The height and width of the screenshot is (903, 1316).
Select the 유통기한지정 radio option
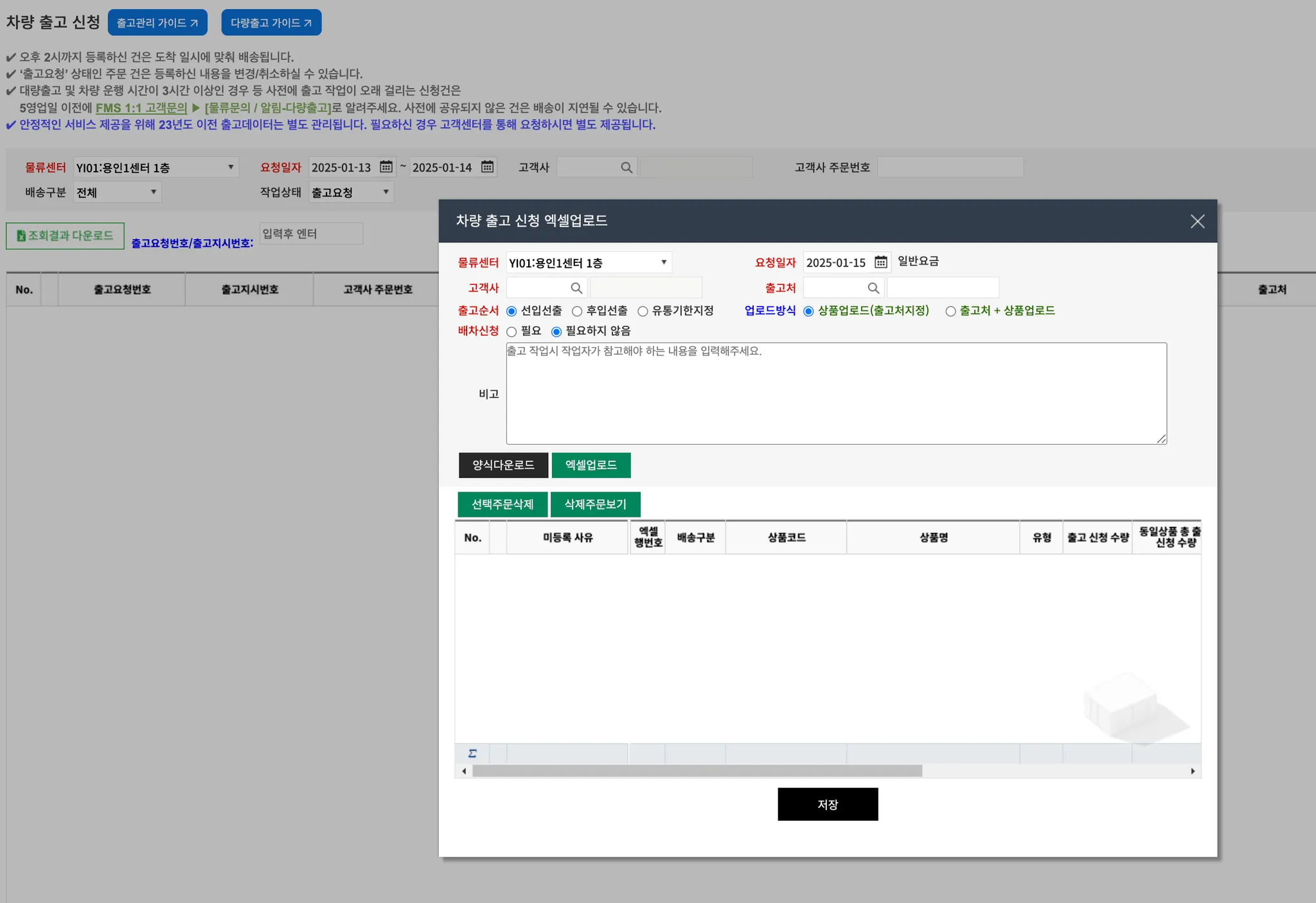(643, 312)
